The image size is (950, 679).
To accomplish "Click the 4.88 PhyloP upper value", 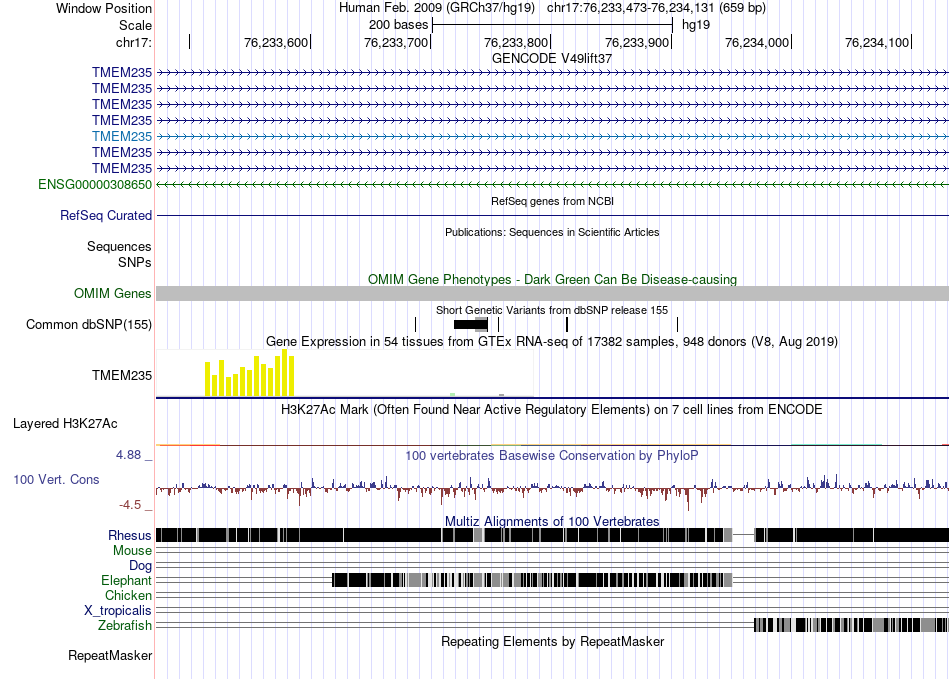I will (x=128, y=455).
